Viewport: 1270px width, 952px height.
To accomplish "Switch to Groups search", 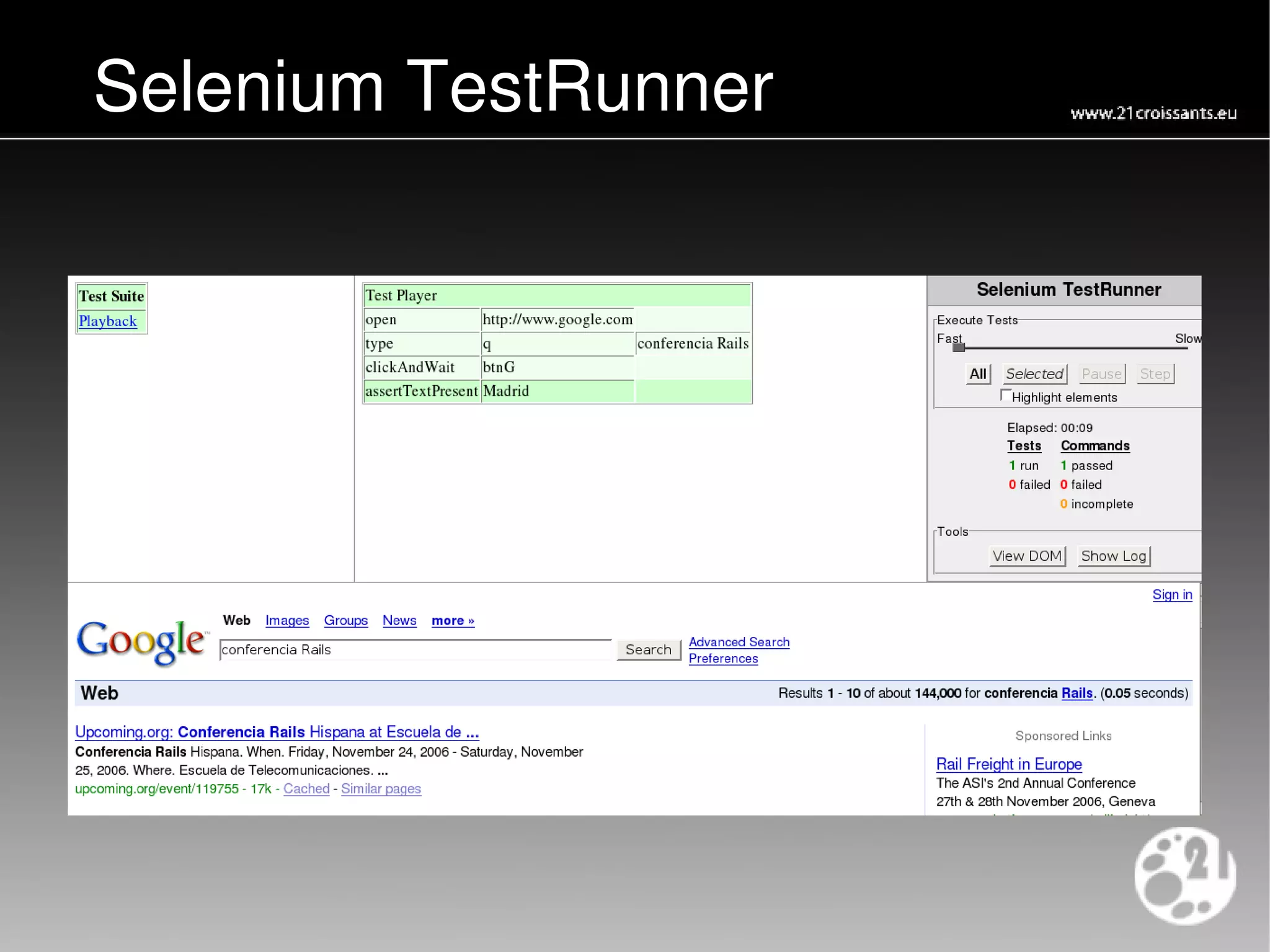I will tap(345, 620).
